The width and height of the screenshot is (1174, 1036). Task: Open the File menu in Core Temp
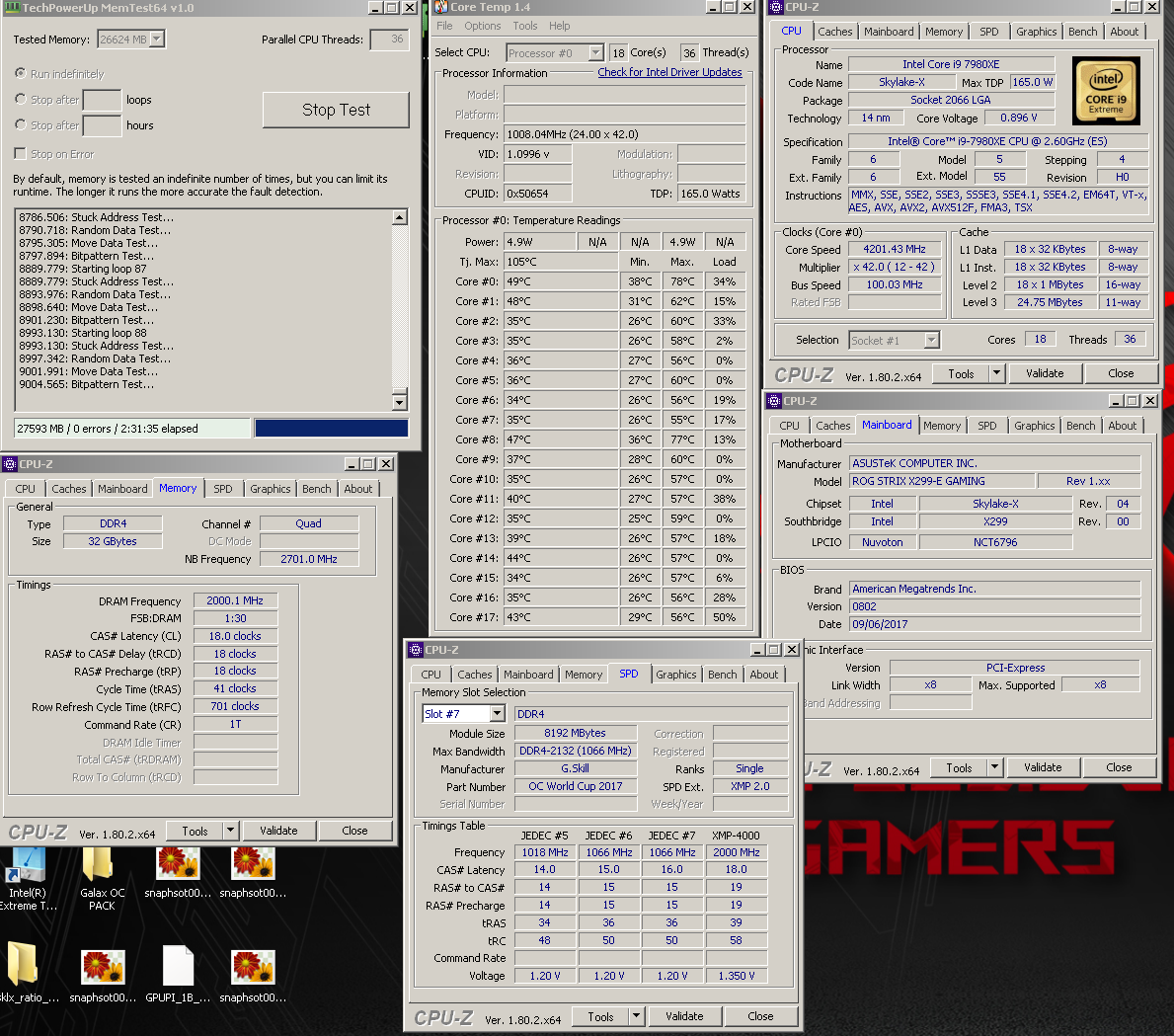coord(444,26)
